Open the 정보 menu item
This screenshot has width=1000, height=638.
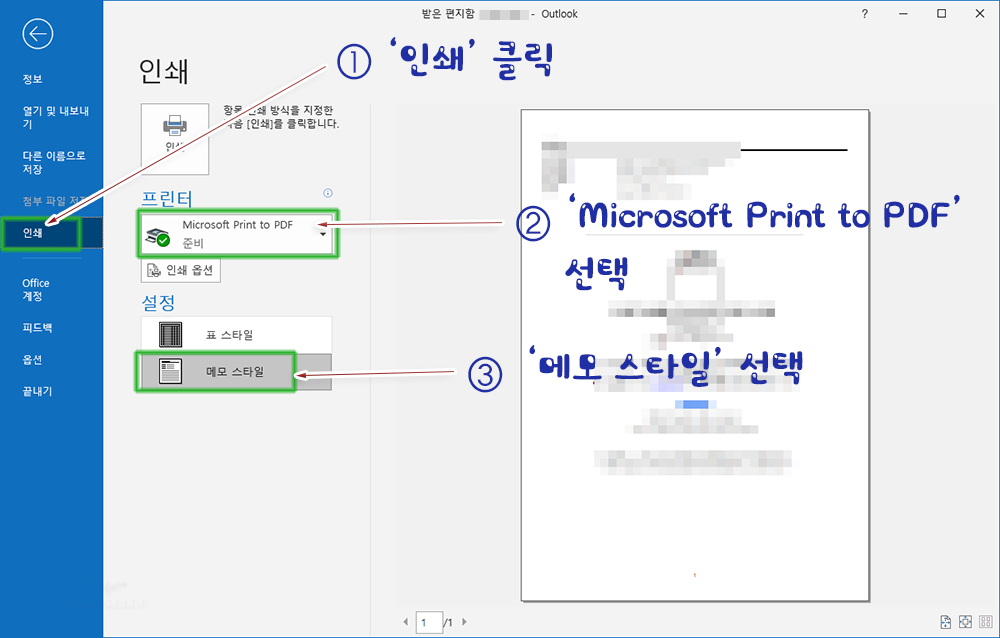click(33, 79)
